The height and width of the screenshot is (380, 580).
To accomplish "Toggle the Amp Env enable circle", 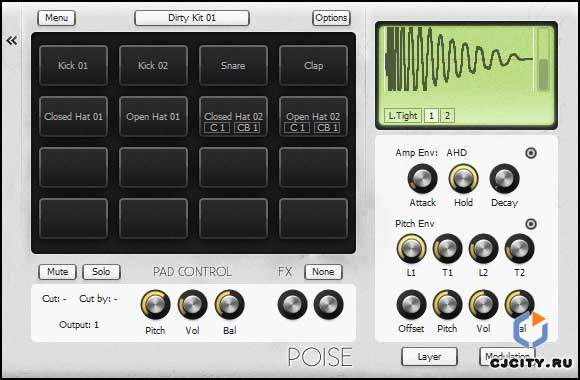I will tap(531, 153).
